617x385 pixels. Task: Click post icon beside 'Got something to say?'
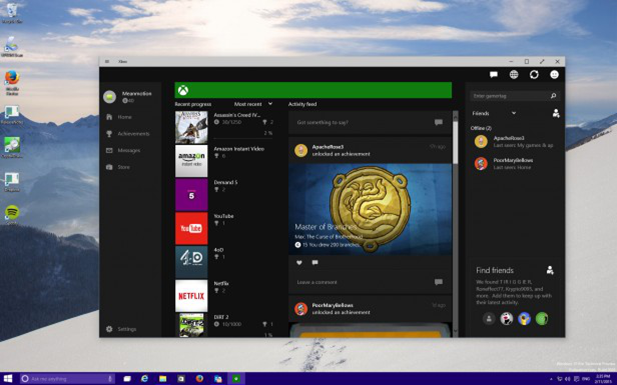[x=438, y=122]
